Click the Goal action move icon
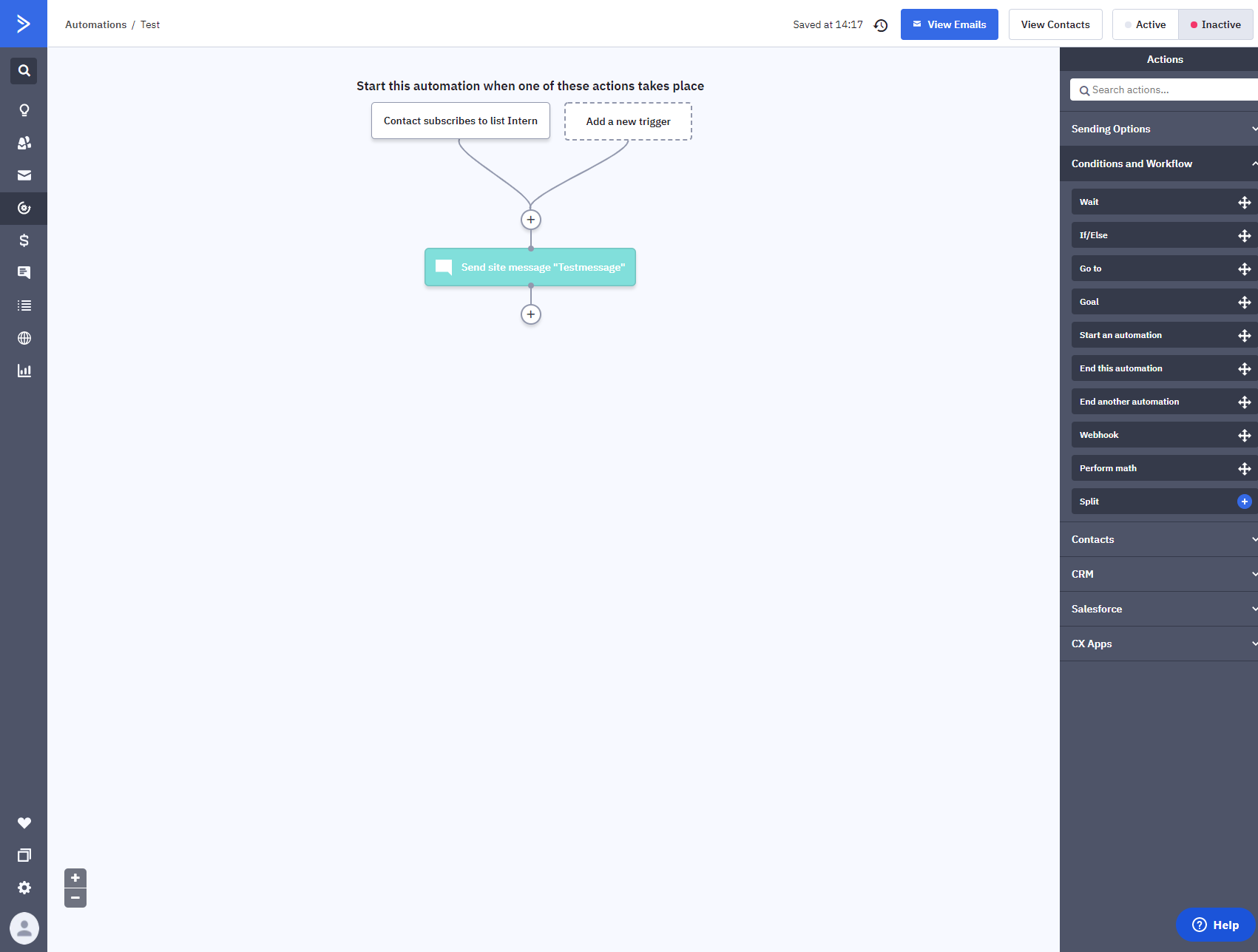 [x=1244, y=302]
